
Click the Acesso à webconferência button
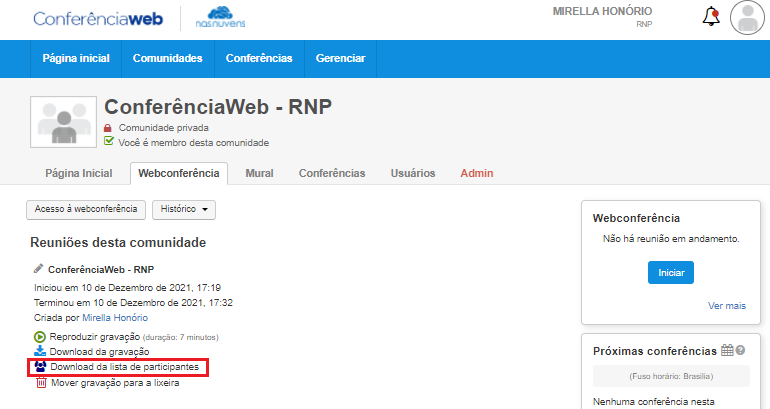(86, 210)
